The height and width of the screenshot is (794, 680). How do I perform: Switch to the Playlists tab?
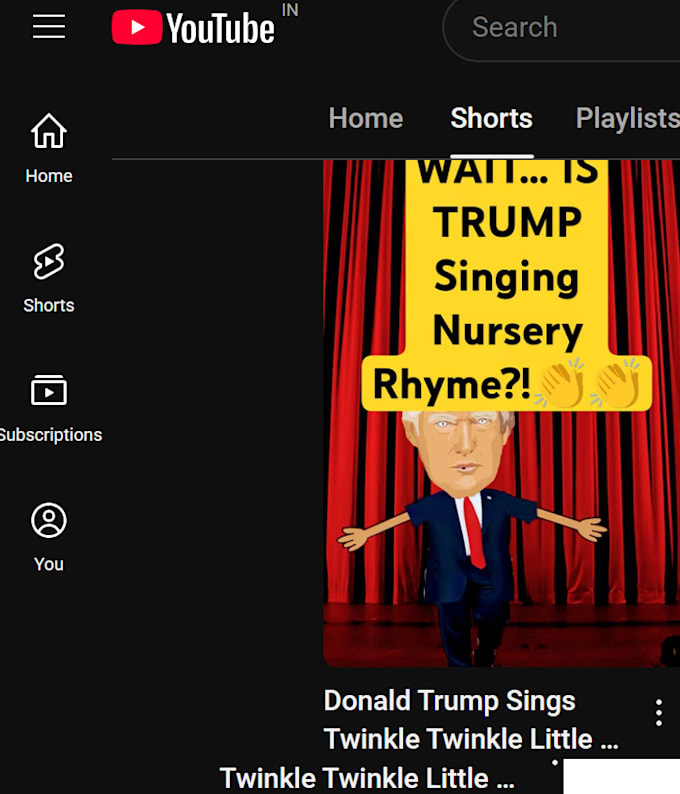tap(627, 118)
